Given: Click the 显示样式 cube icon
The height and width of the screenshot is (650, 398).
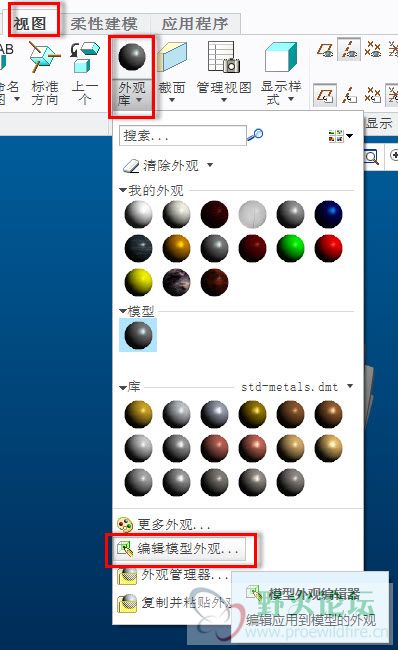Looking at the screenshot, I should 281,57.
